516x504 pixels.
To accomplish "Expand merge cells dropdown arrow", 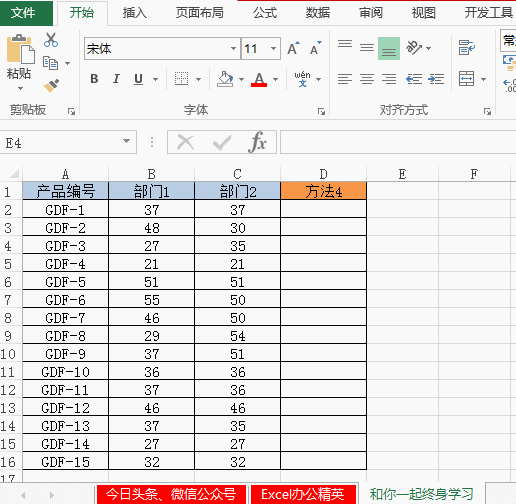I will pyautogui.click(x=483, y=79).
